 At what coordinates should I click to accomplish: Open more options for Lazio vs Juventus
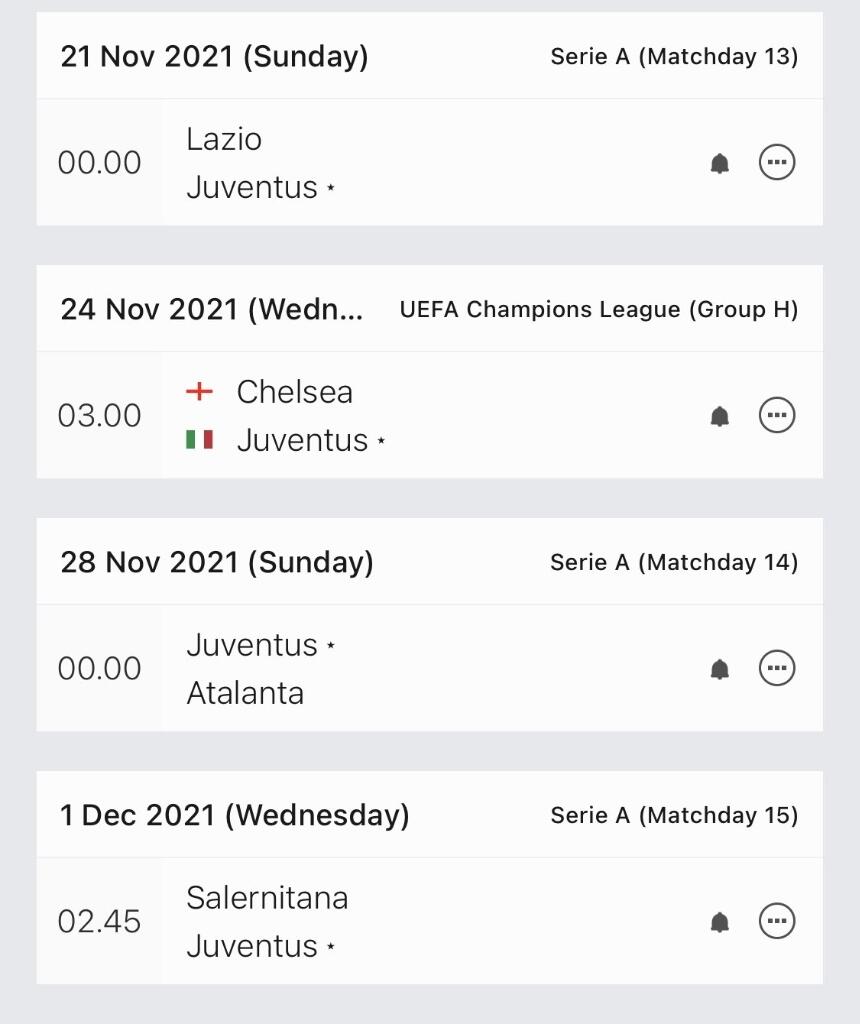(777, 162)
